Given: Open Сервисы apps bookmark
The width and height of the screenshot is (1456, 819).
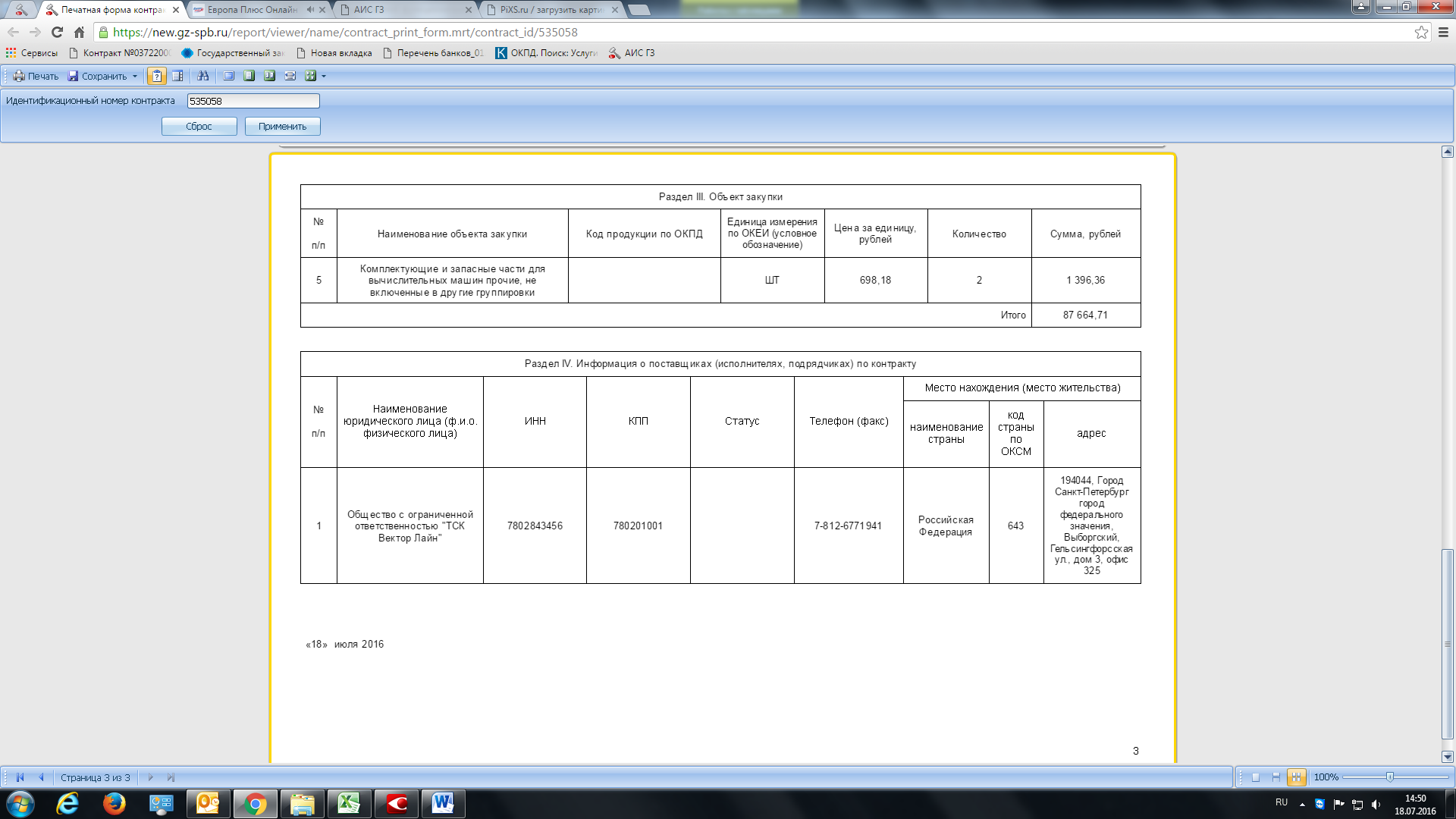Looking at the screenshot, I should [x=32, y=53].
